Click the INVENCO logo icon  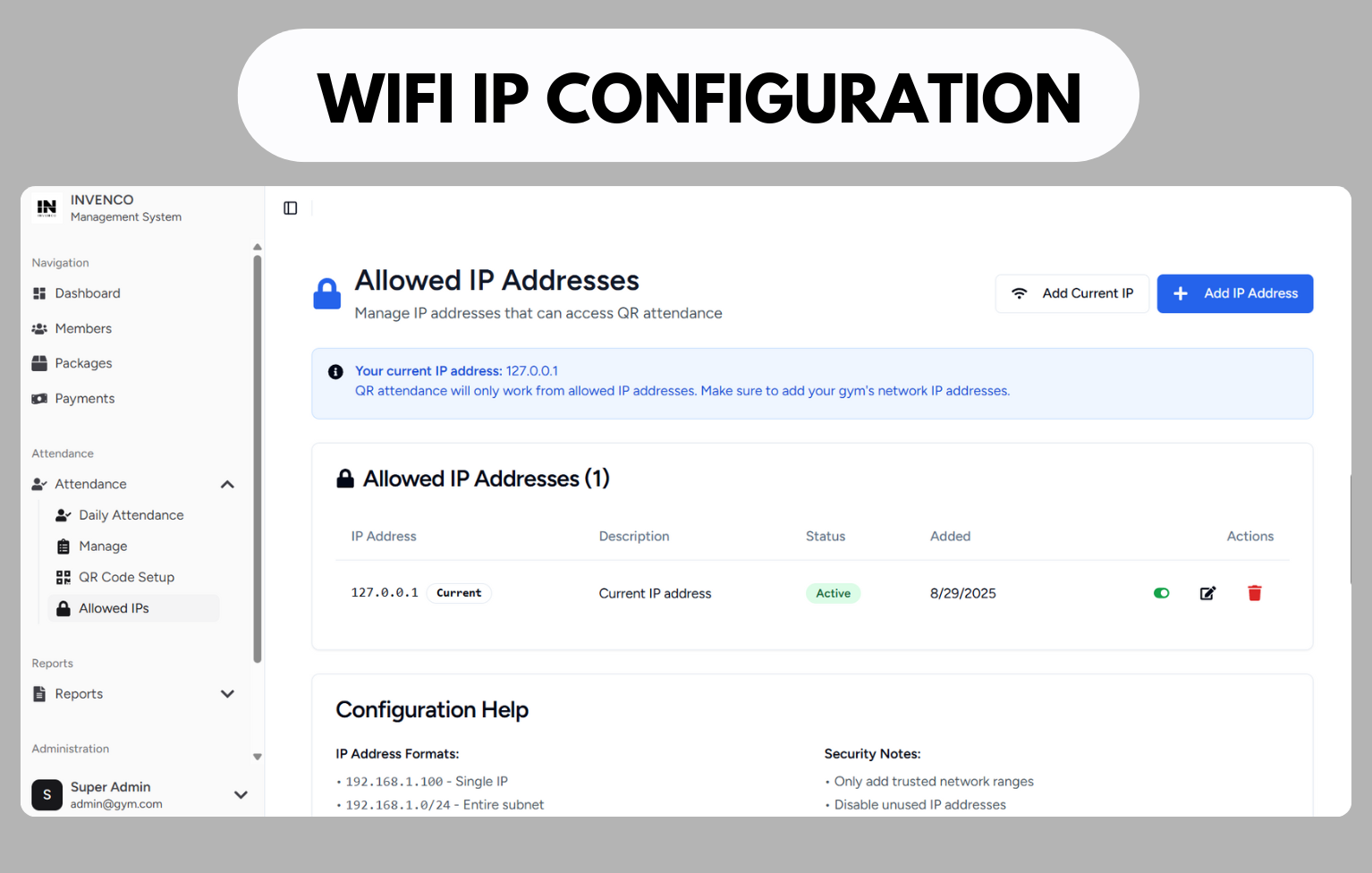tap(47, 208)
